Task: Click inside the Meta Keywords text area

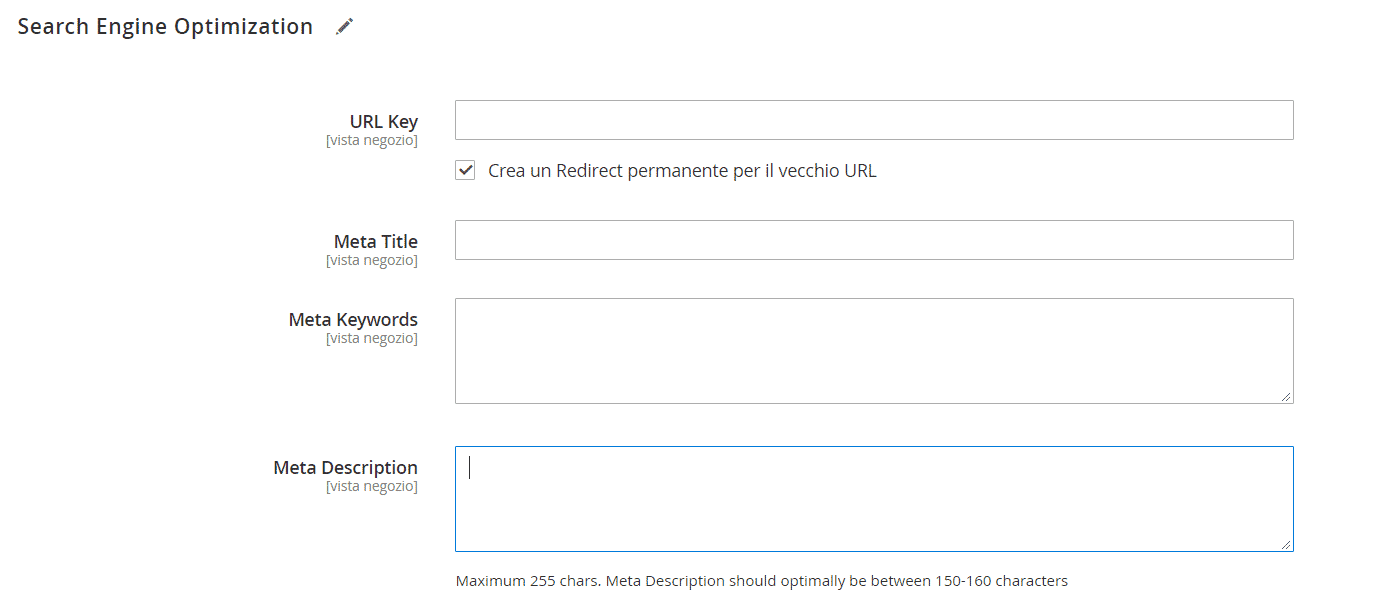Action: pyautogui.click(x=874, y=351)
